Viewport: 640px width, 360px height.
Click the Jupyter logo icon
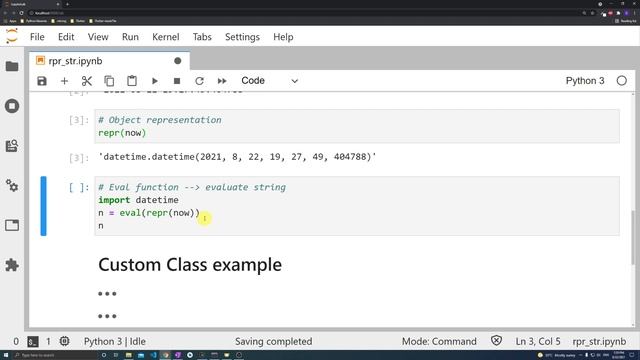point(12,36)
